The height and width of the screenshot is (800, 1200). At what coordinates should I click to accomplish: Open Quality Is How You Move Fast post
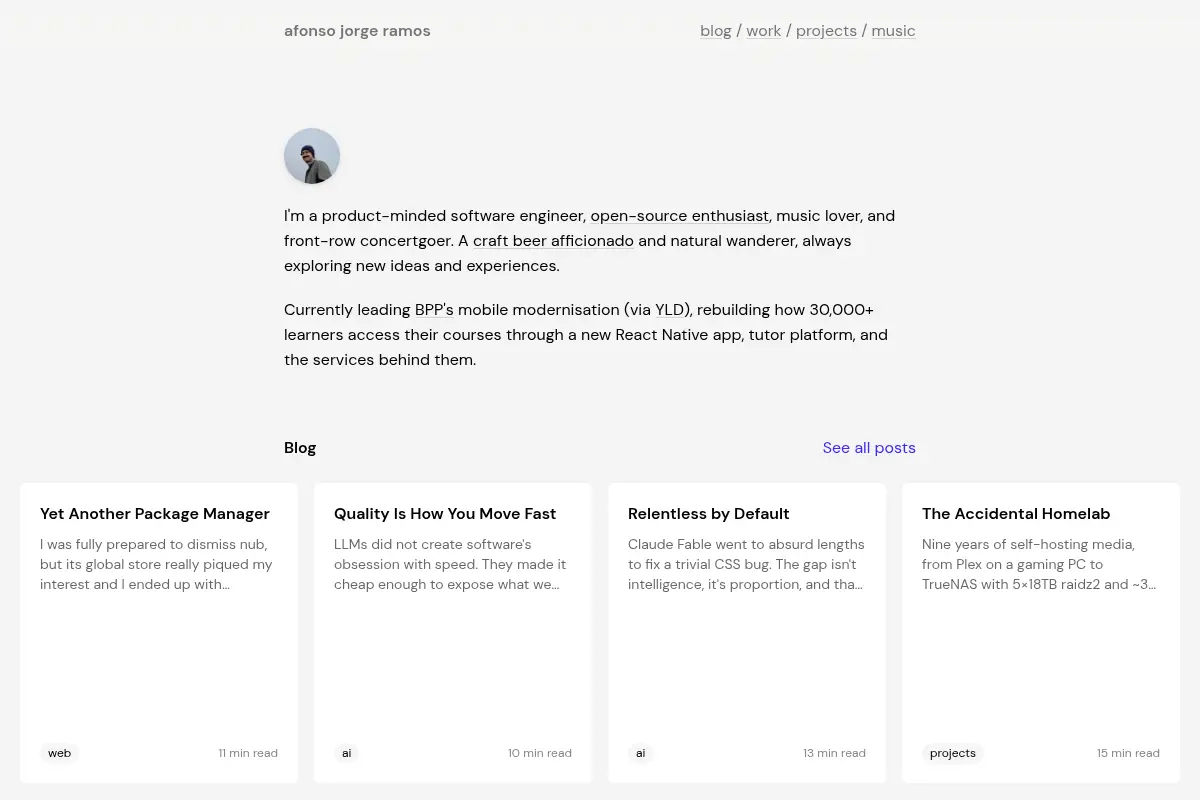(x=453, y=633)
